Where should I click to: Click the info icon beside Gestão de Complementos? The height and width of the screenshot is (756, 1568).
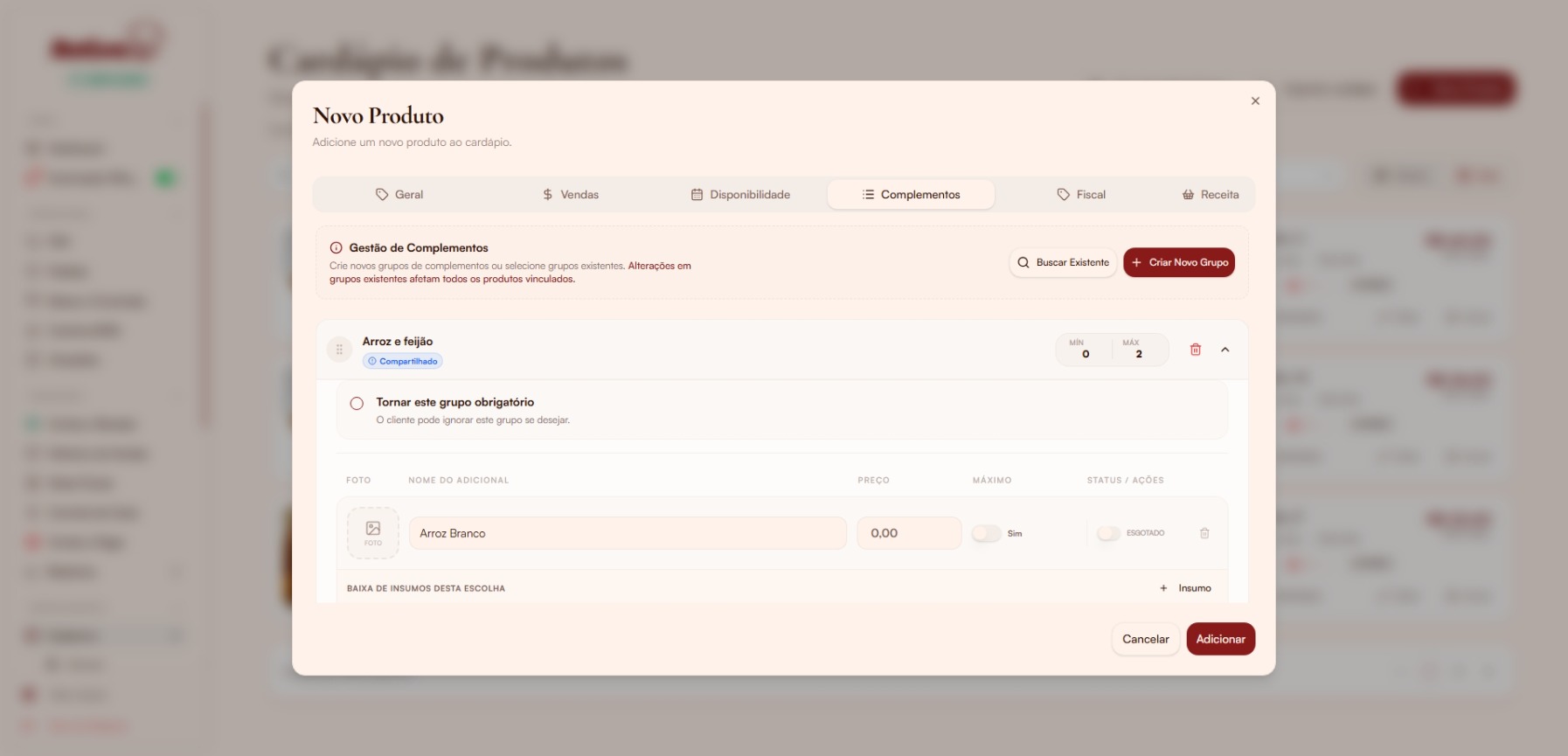click(336, 248)
